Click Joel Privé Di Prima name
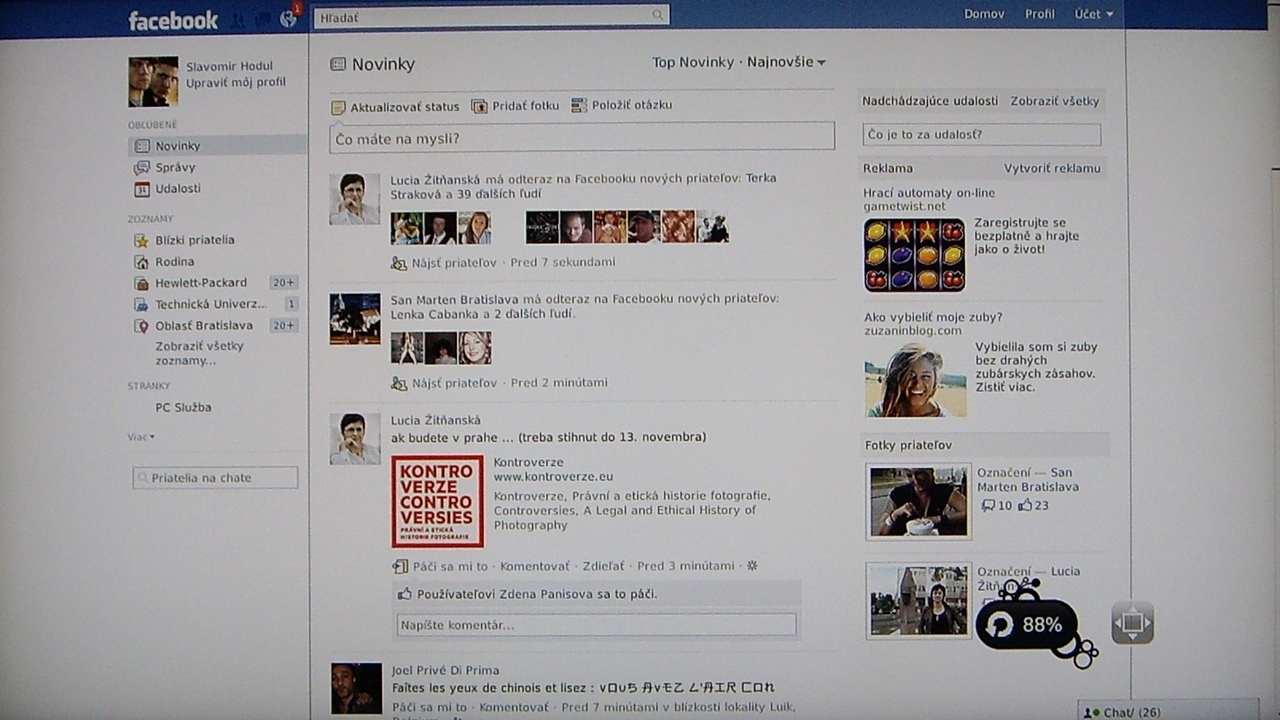This screenshot has height=720, width=1280. 445,670
